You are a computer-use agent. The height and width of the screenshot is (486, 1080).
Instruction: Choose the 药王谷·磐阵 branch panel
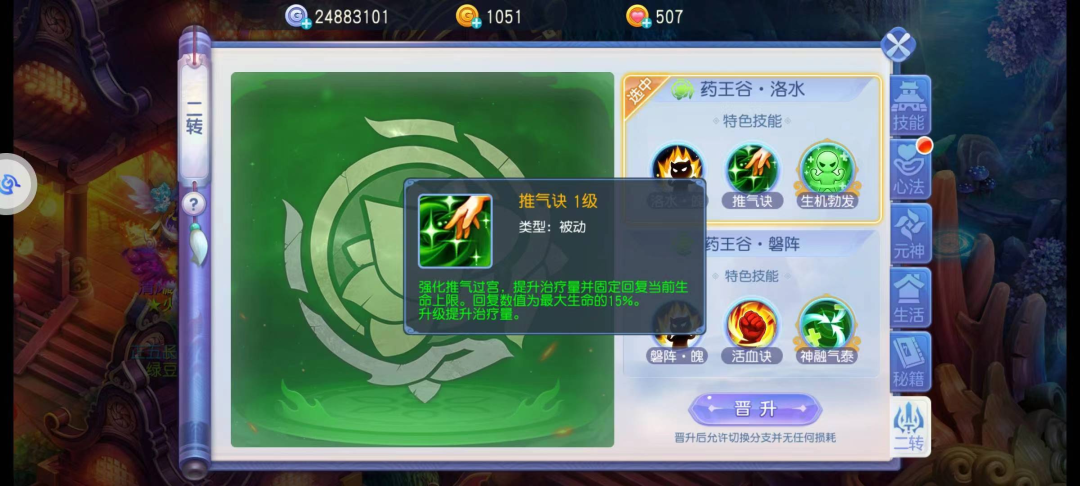click(752, 303)
